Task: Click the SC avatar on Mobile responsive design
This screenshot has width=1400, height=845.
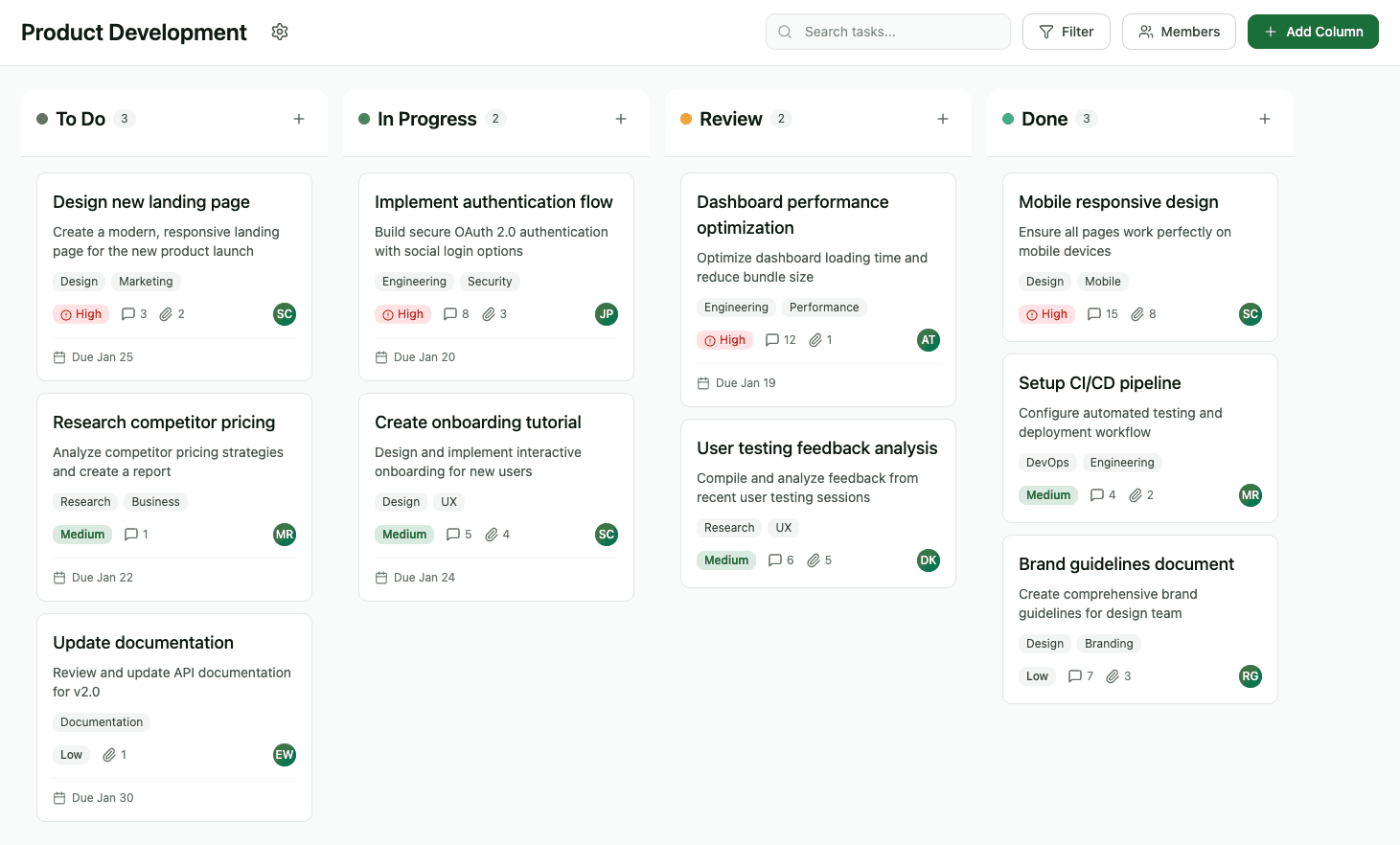Action: [1250, 313]
